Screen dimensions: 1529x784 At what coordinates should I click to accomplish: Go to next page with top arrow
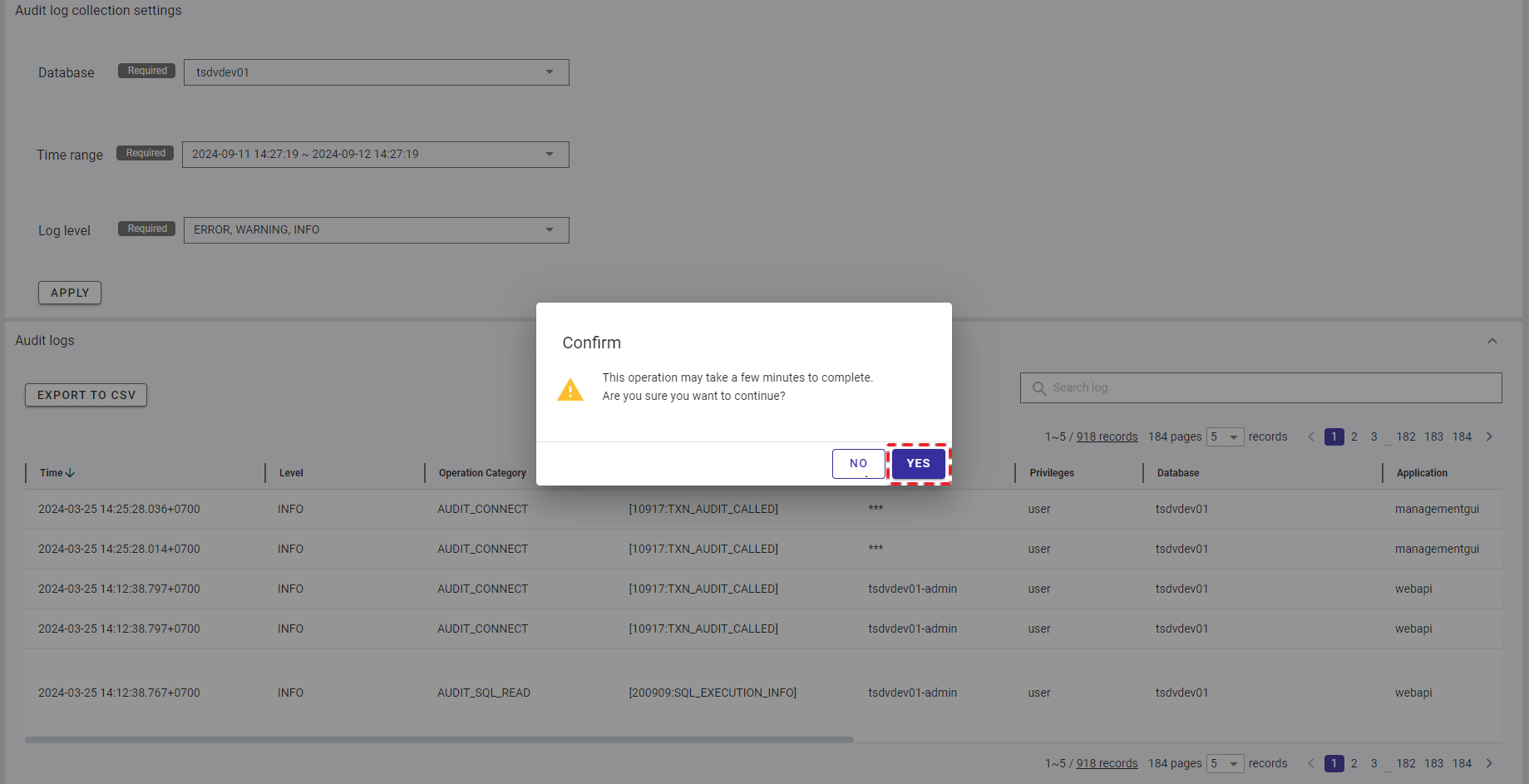[x=1488, y=436]
